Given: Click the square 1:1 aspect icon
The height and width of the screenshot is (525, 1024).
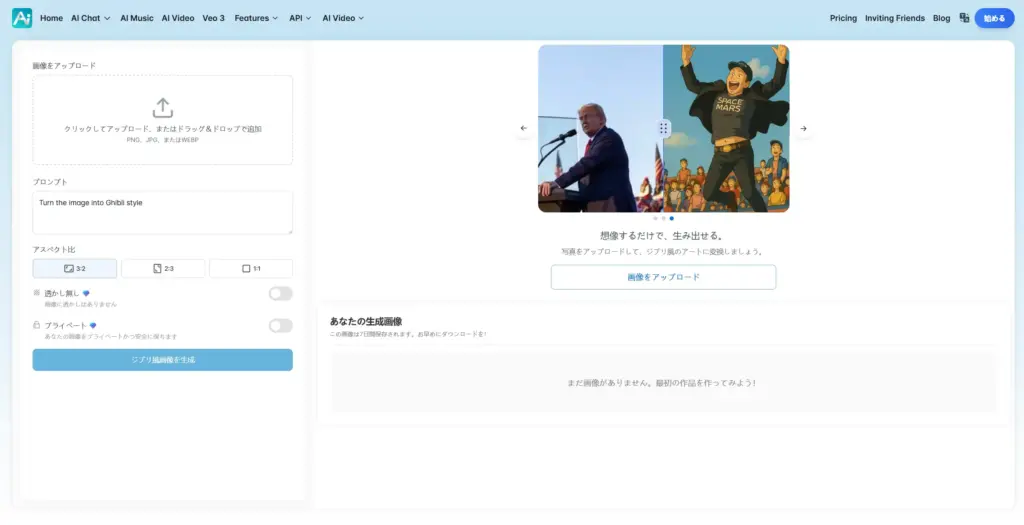Looking at the screenshot, I should 246,268.
